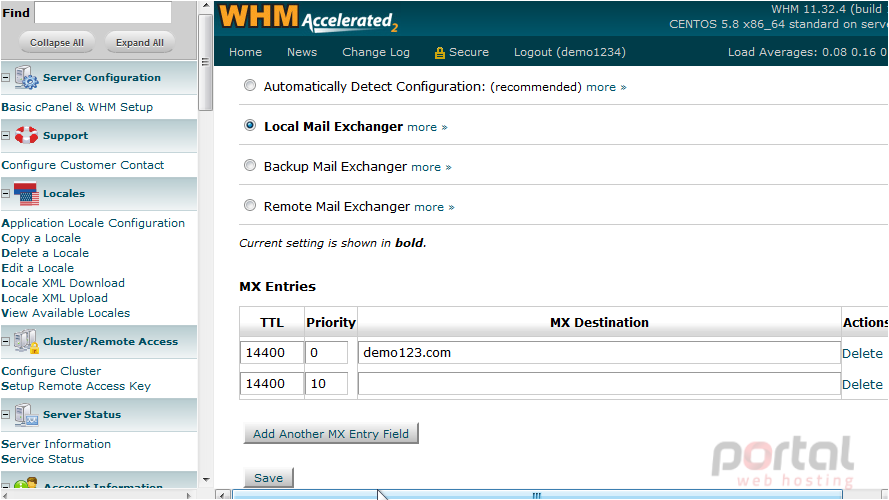Select Local Mail Exchanger radio option
Viewport: 889px width, 500px height.
click(249, 125)
